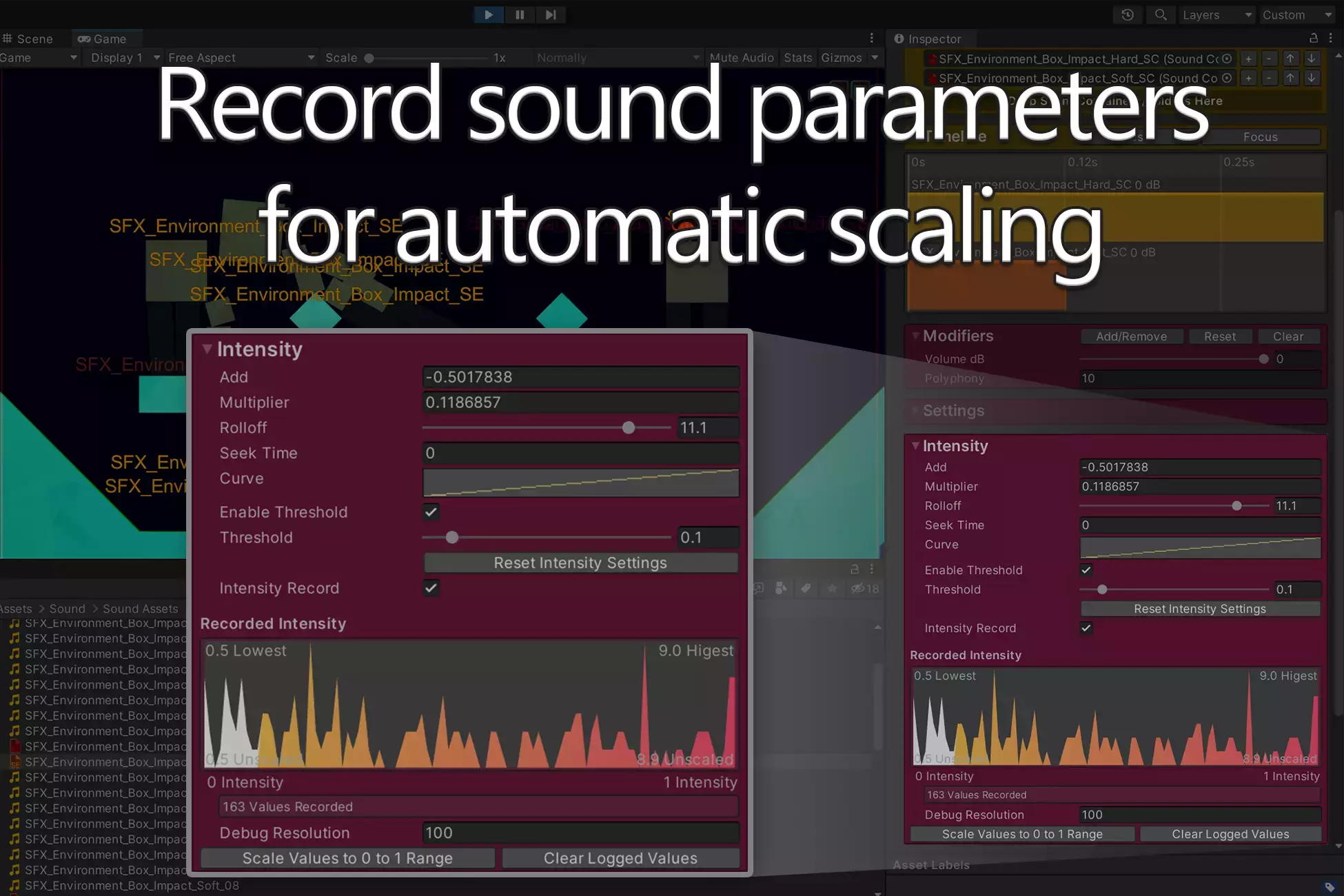Click Scale Values to 0 to 1 Range in Inspector
The image size is (1344, 896).
coord(1022,834)
